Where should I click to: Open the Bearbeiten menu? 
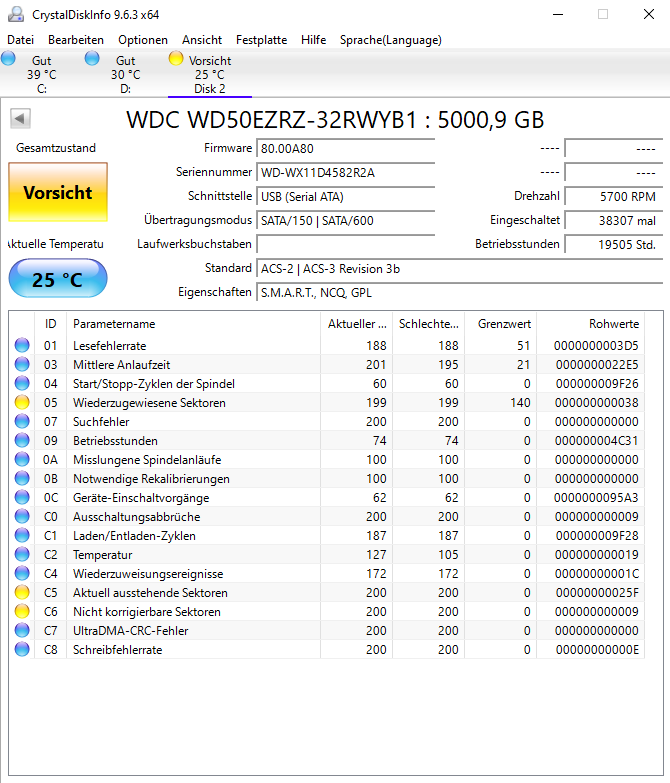pyautogui.click(x=76, y=40)
